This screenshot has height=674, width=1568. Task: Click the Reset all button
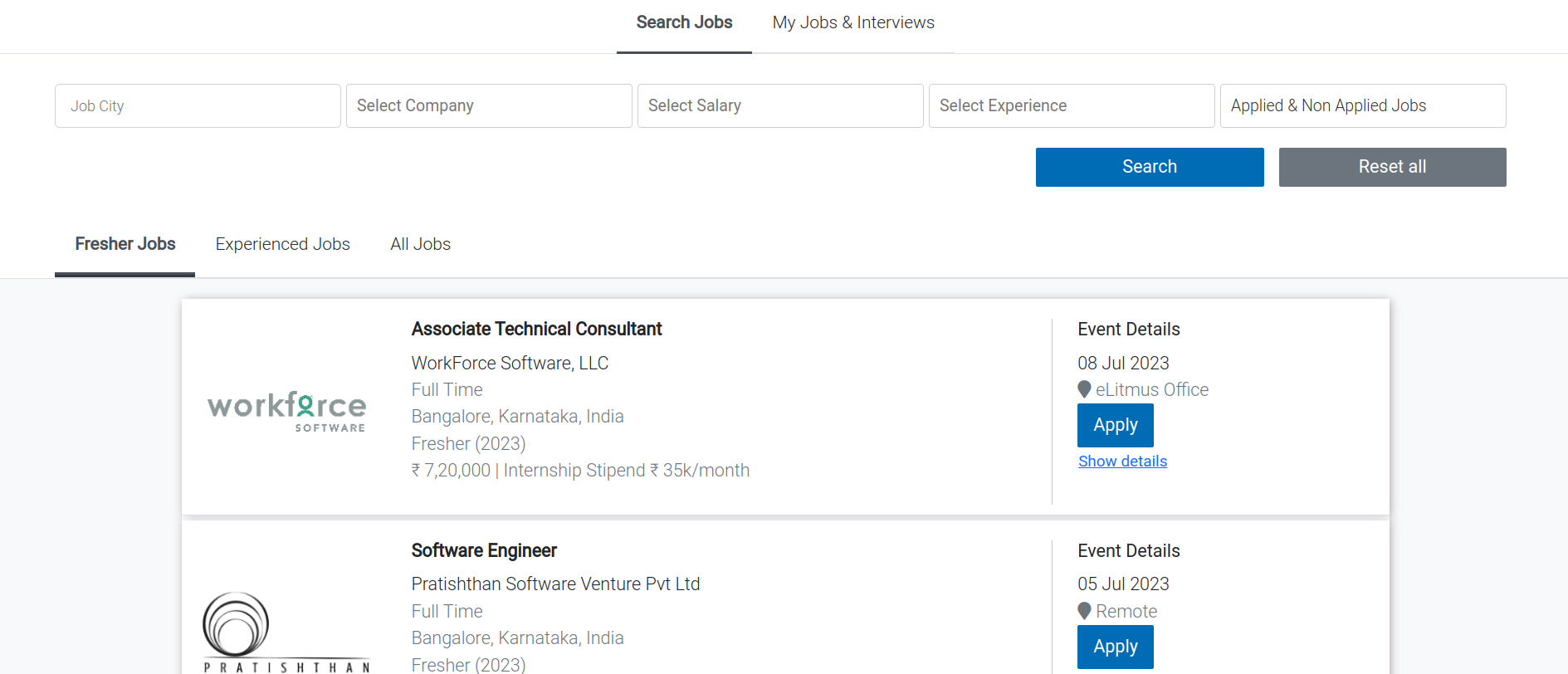(1392, 167)
